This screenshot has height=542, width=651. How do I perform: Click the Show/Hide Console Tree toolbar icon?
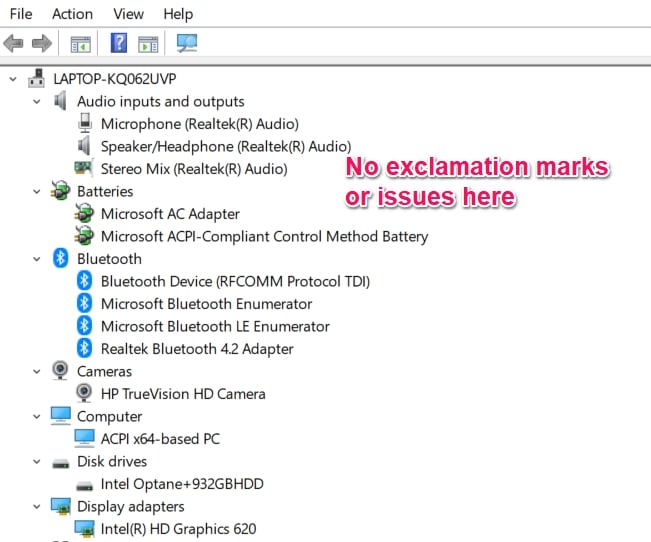click(x=81, y=44)
